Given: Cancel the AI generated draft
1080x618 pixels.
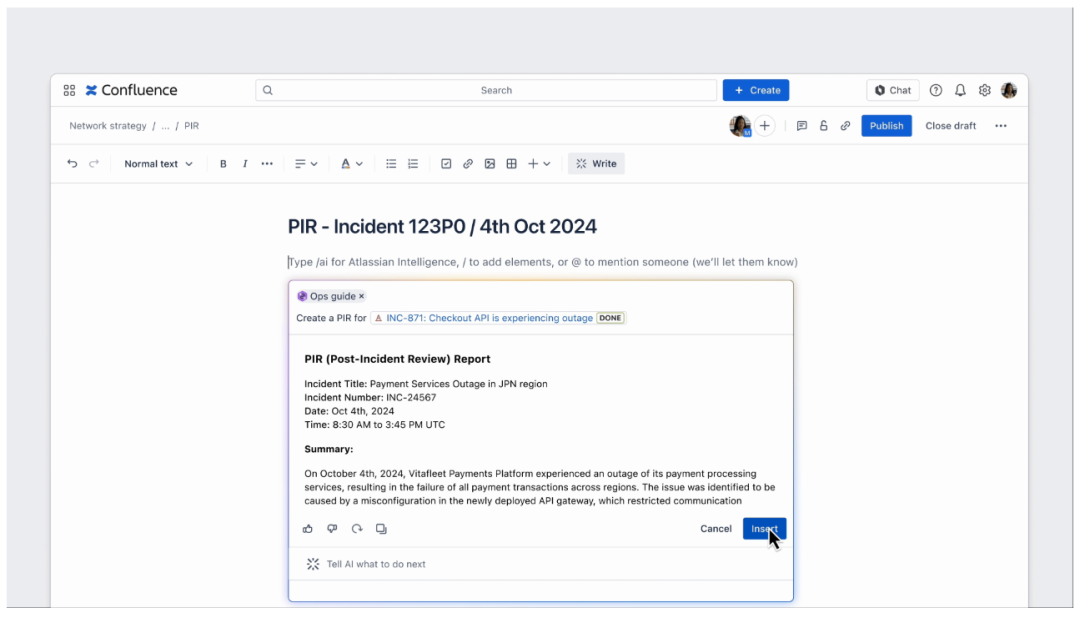Looking at the screenshot, I should point(716,529).
